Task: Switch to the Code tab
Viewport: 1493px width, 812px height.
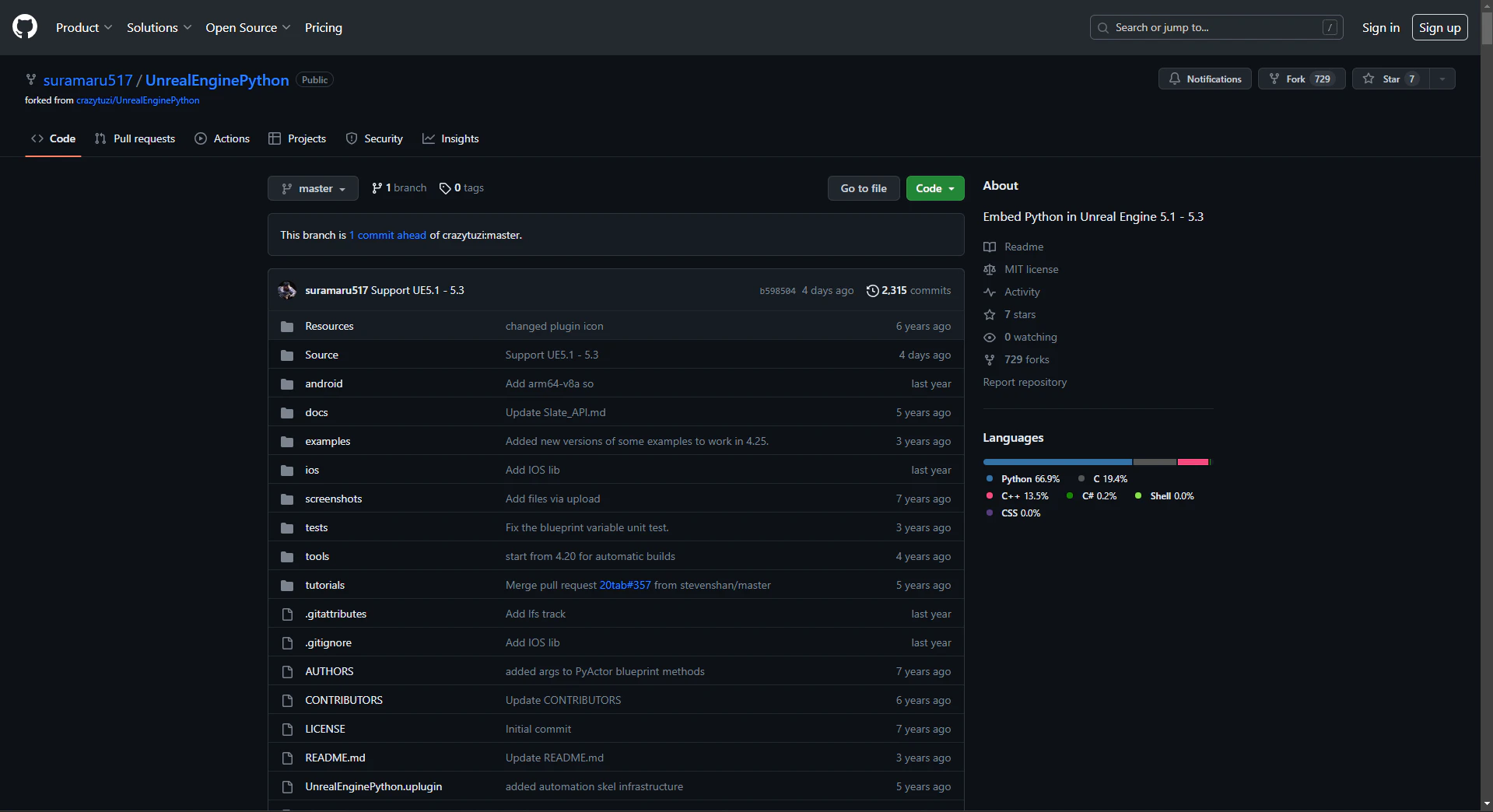Action: (x=53, y=138)
